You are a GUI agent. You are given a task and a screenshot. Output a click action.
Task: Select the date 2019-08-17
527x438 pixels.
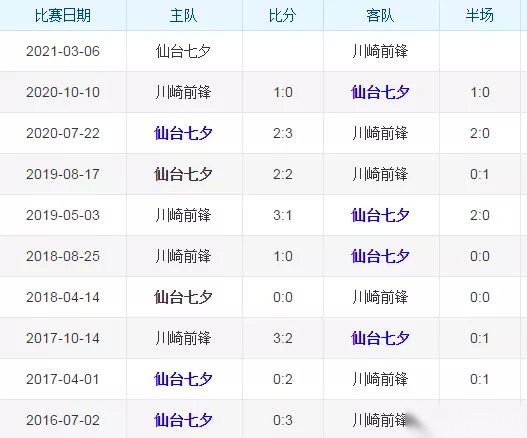coord(63,174)
